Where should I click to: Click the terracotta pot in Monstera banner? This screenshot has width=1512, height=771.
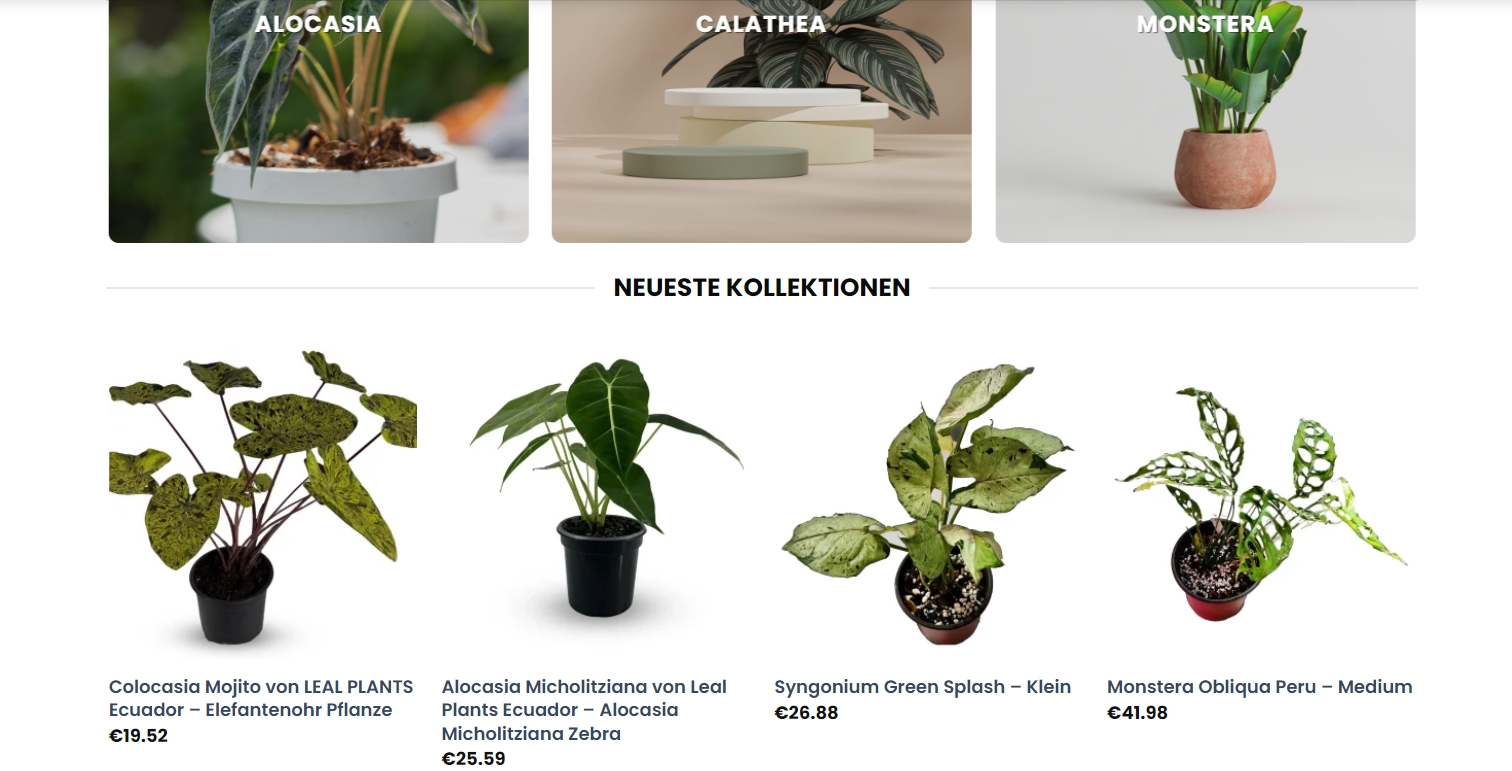pyautogui.click(x=1225, y=168)
